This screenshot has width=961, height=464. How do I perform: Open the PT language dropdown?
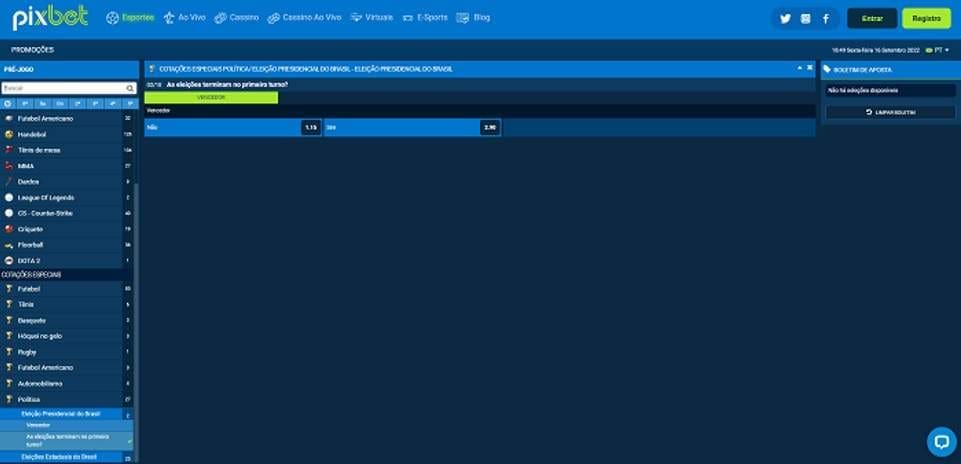tap(937, 50)
